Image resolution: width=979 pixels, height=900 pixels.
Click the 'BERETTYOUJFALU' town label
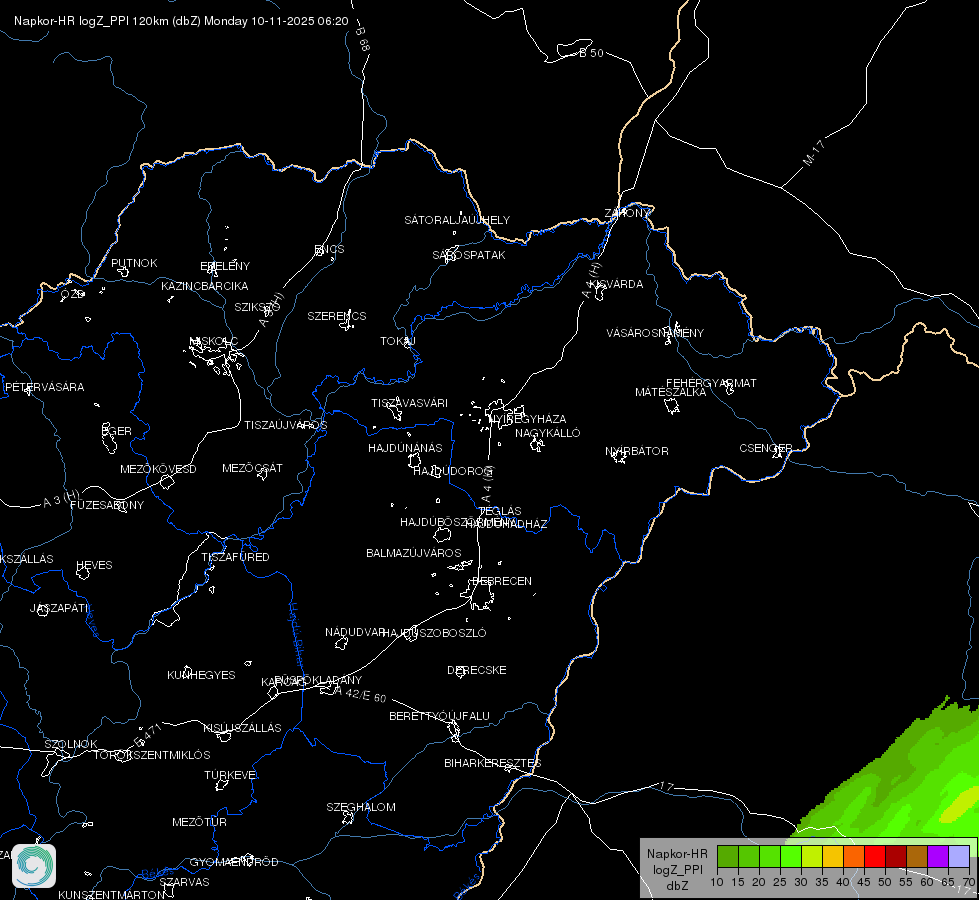coord(439,716)
